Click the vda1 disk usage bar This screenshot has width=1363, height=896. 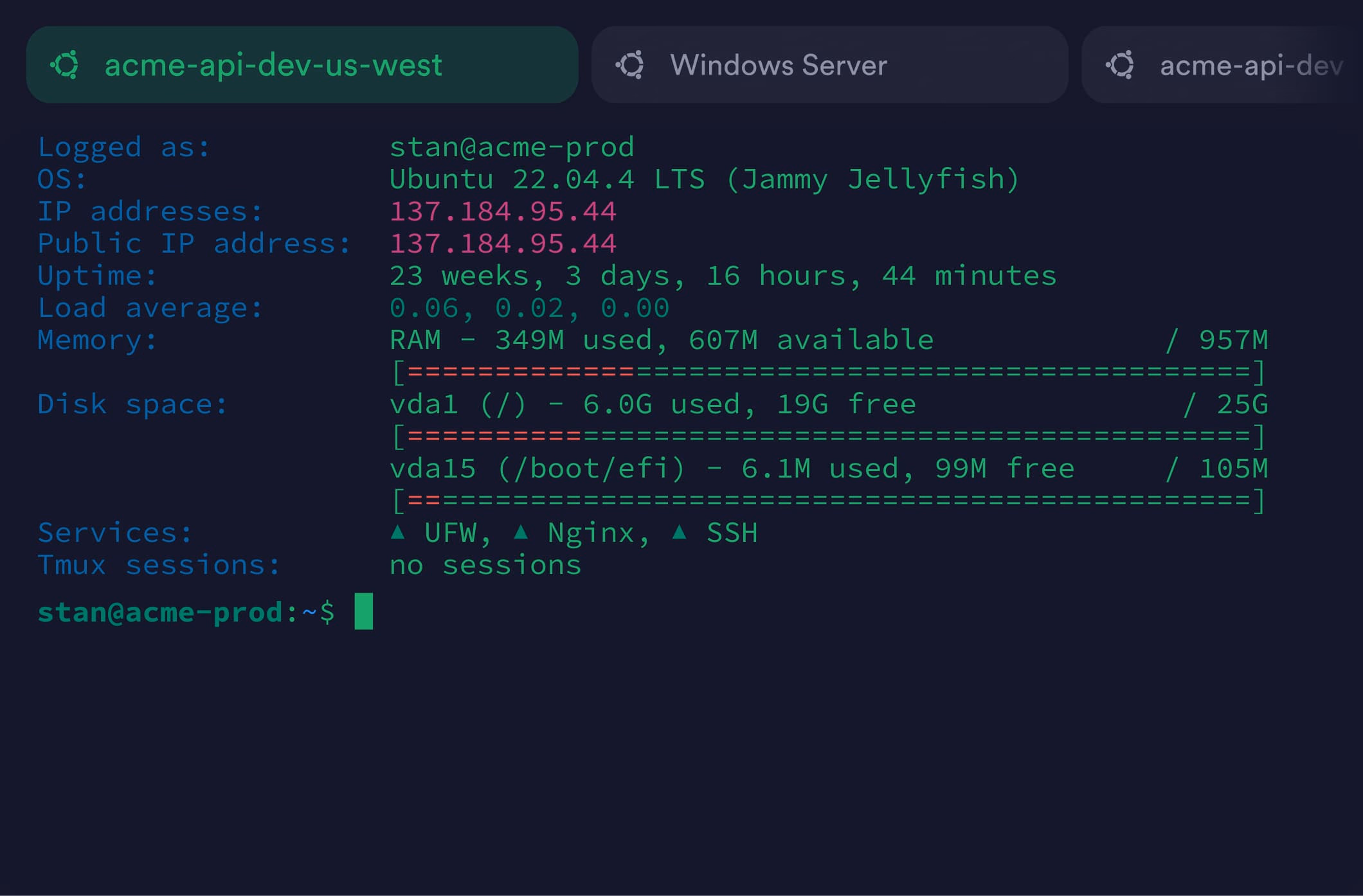click(x=829, y=436)
